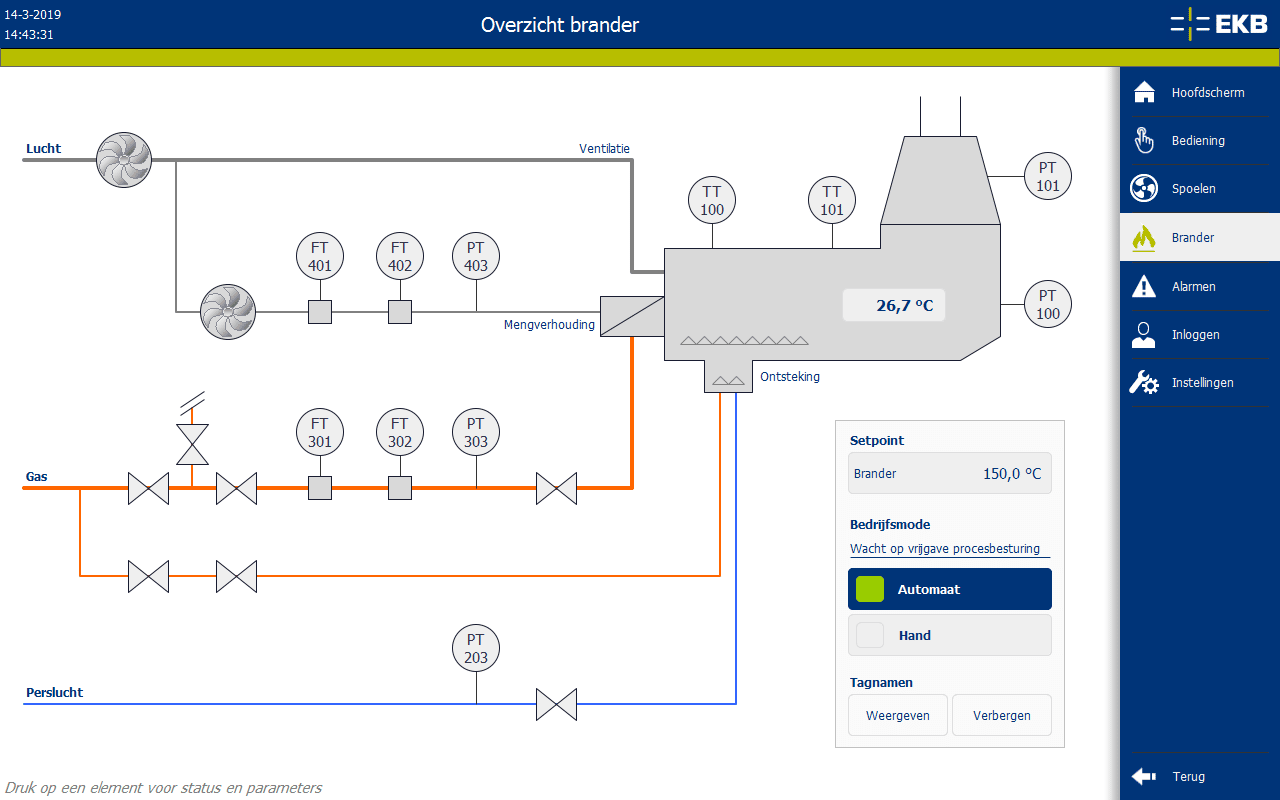Select the Mengverhouding mixing damper

(632, 316)
